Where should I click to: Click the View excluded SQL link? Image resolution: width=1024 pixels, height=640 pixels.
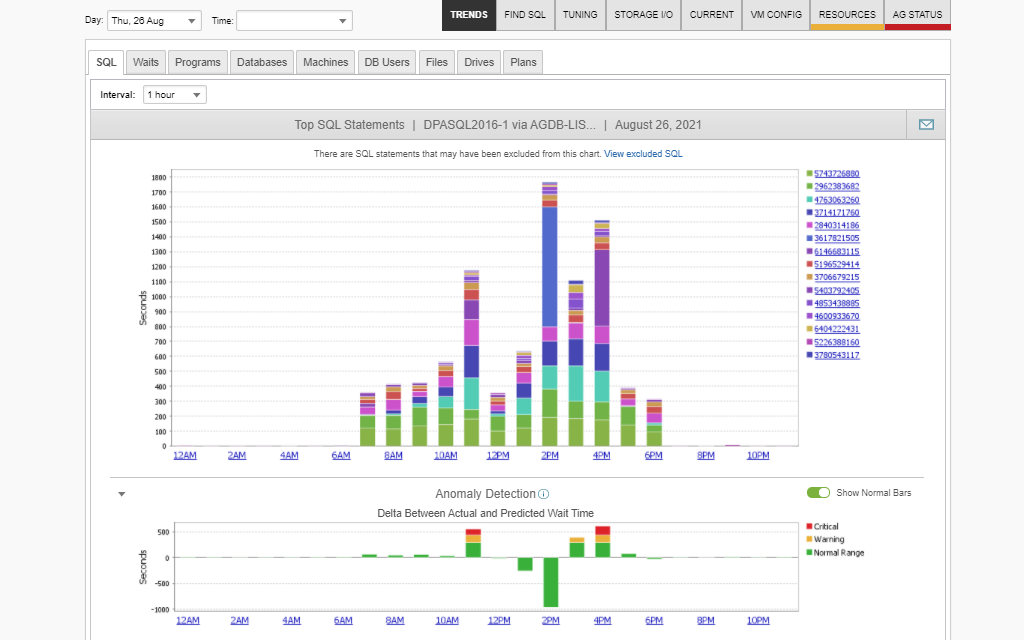[643, 154]
